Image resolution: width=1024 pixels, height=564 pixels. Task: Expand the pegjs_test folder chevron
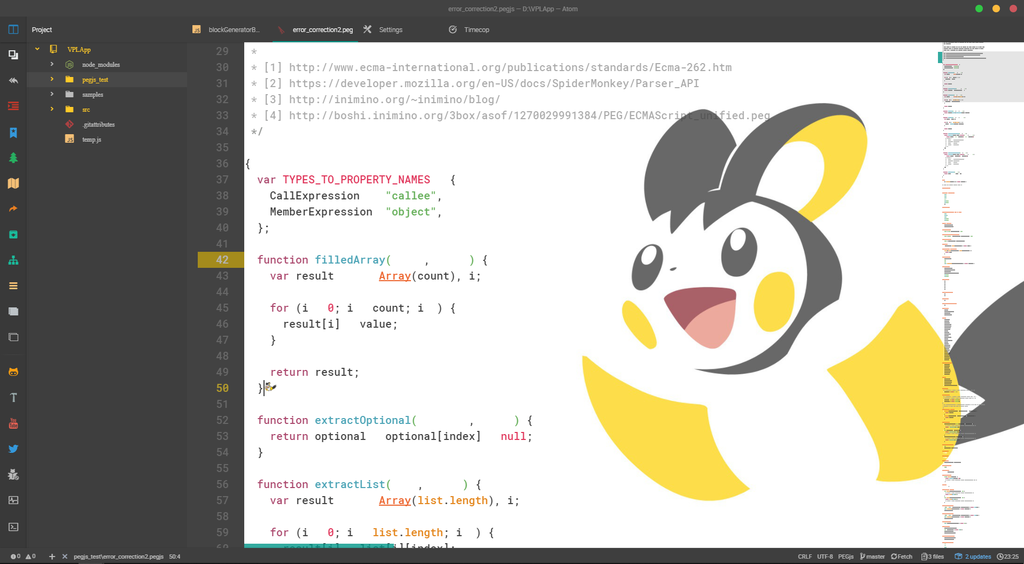click(52, 80)
